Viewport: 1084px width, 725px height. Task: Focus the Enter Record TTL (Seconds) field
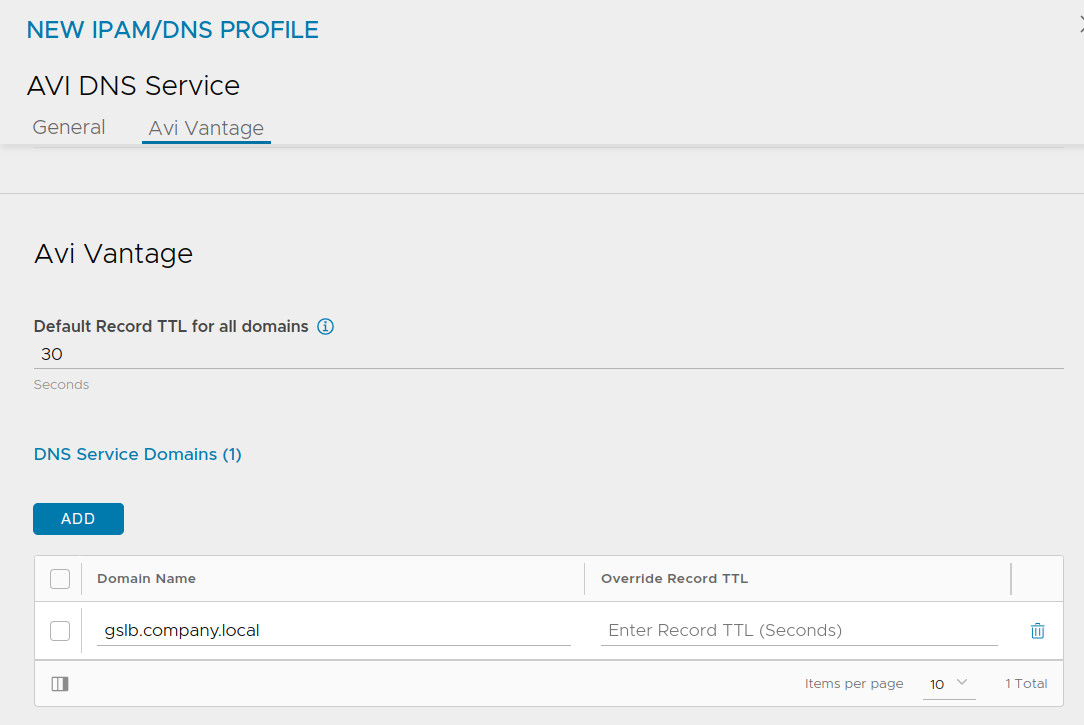(x=799, y=630)
